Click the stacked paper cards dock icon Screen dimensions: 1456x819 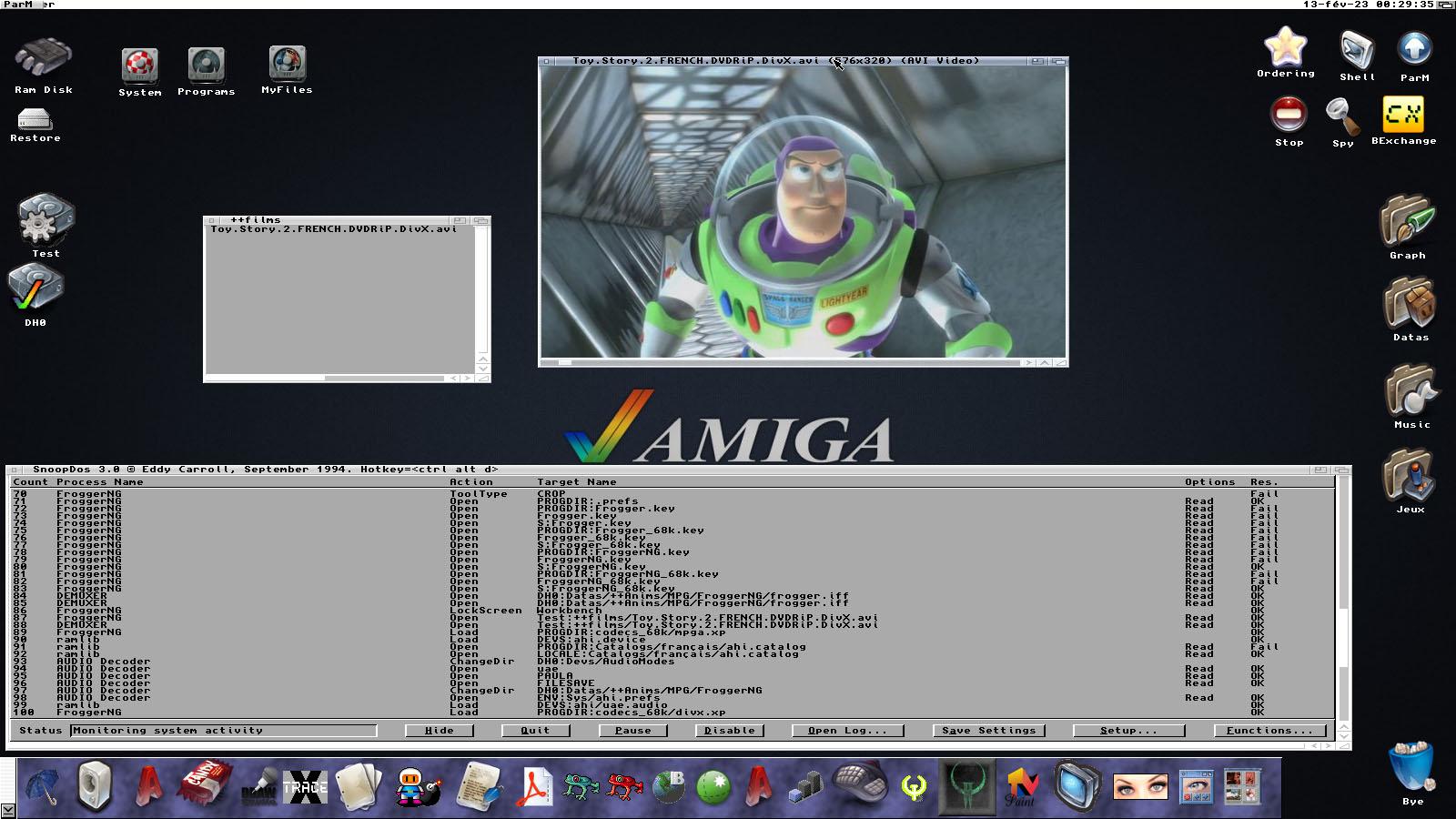pos(359,786)
